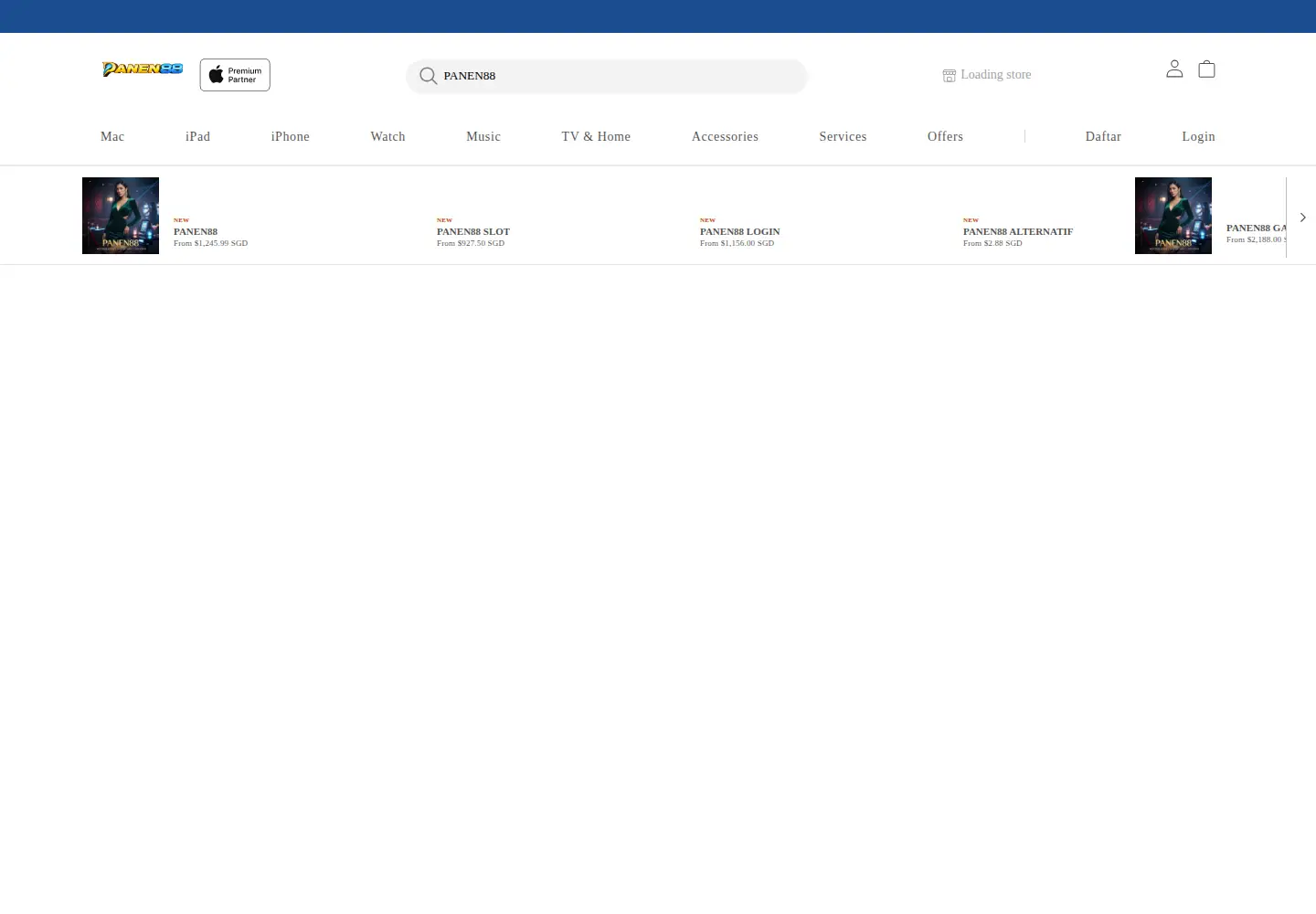
Task: Click the Login link
Action: (x=1198, y=136)
